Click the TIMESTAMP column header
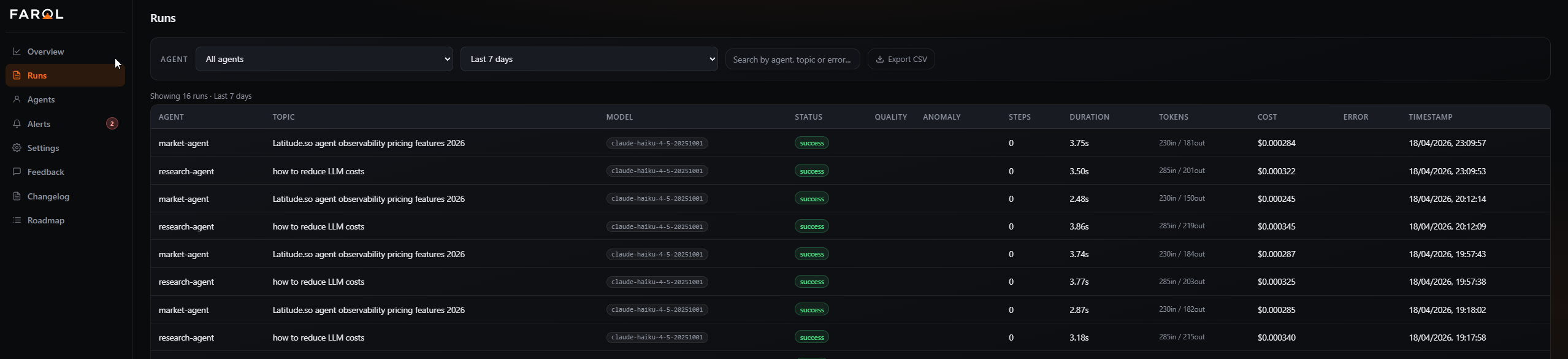Image resolution: width=1568 pixels, height=359 pixels. pos(1431,117)
